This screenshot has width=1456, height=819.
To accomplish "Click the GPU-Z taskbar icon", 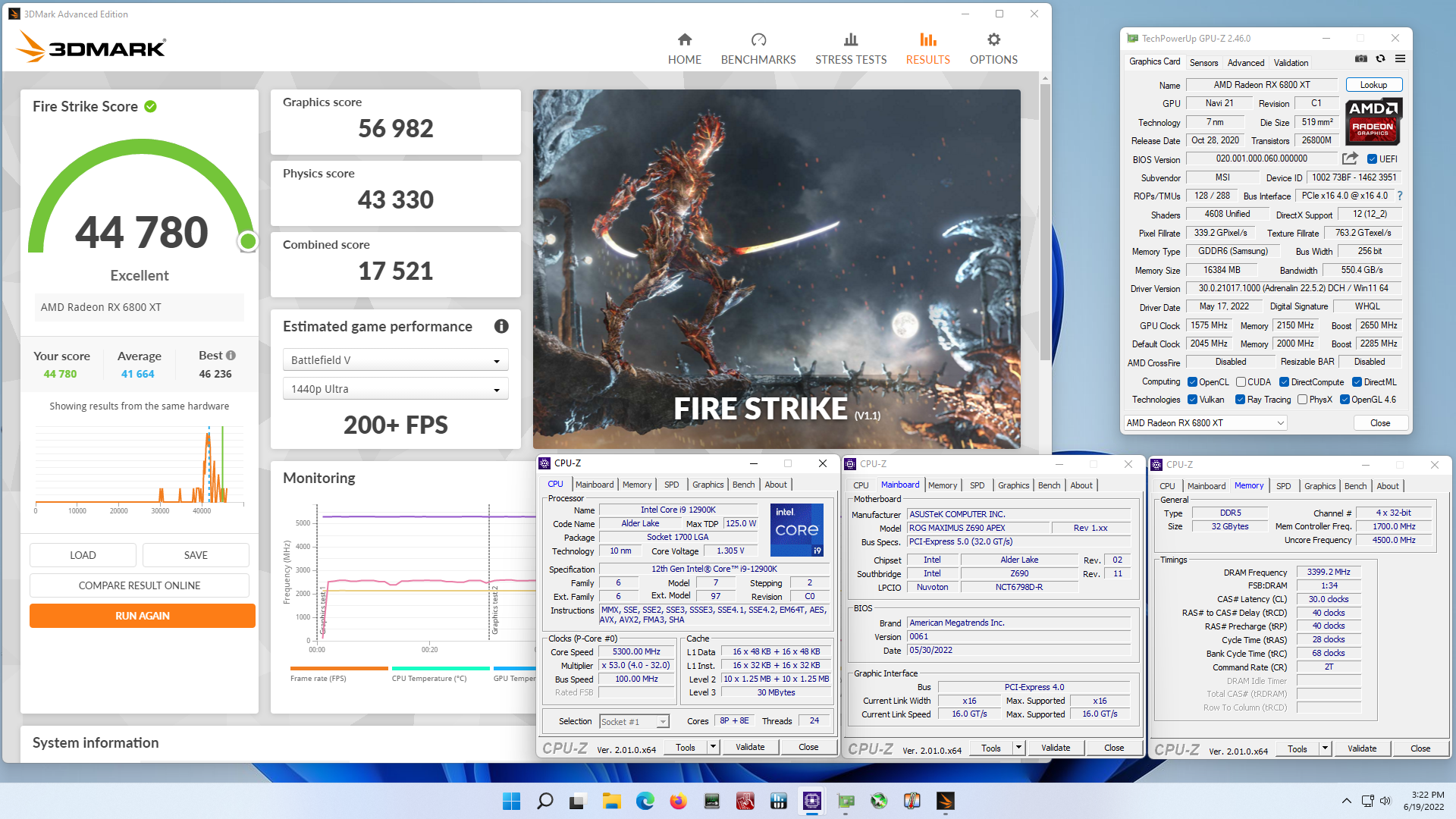I will (846, 801).
